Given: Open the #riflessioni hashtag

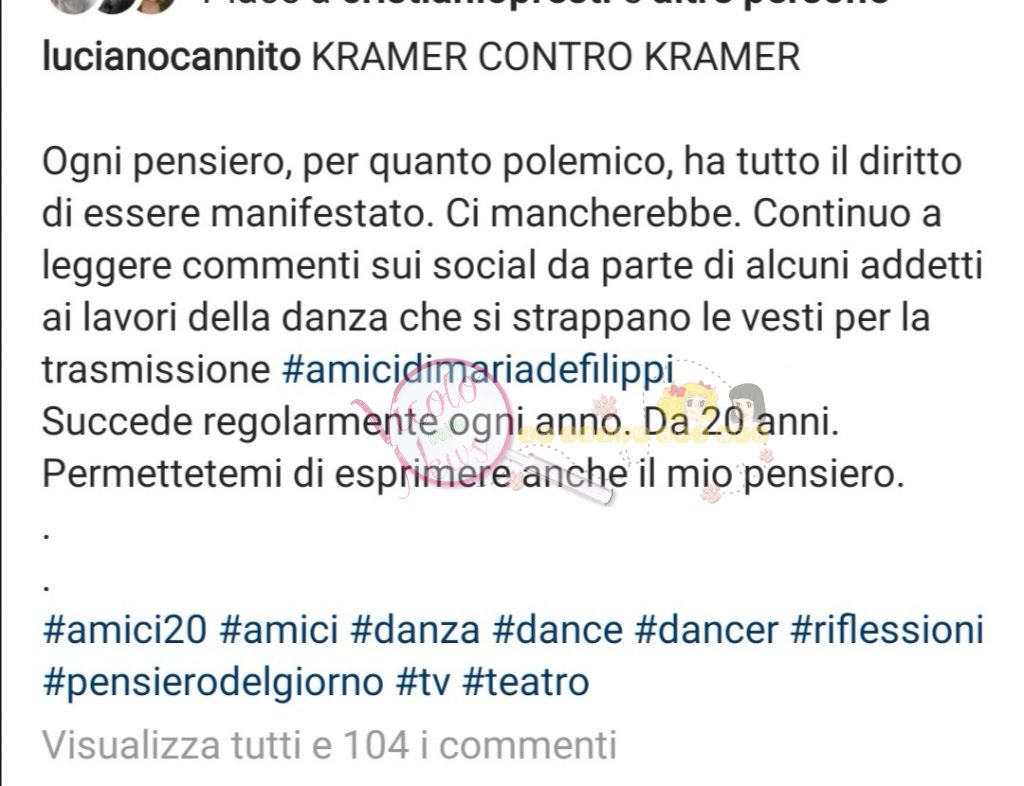Looking at the screenshot, I should (887, 631).
